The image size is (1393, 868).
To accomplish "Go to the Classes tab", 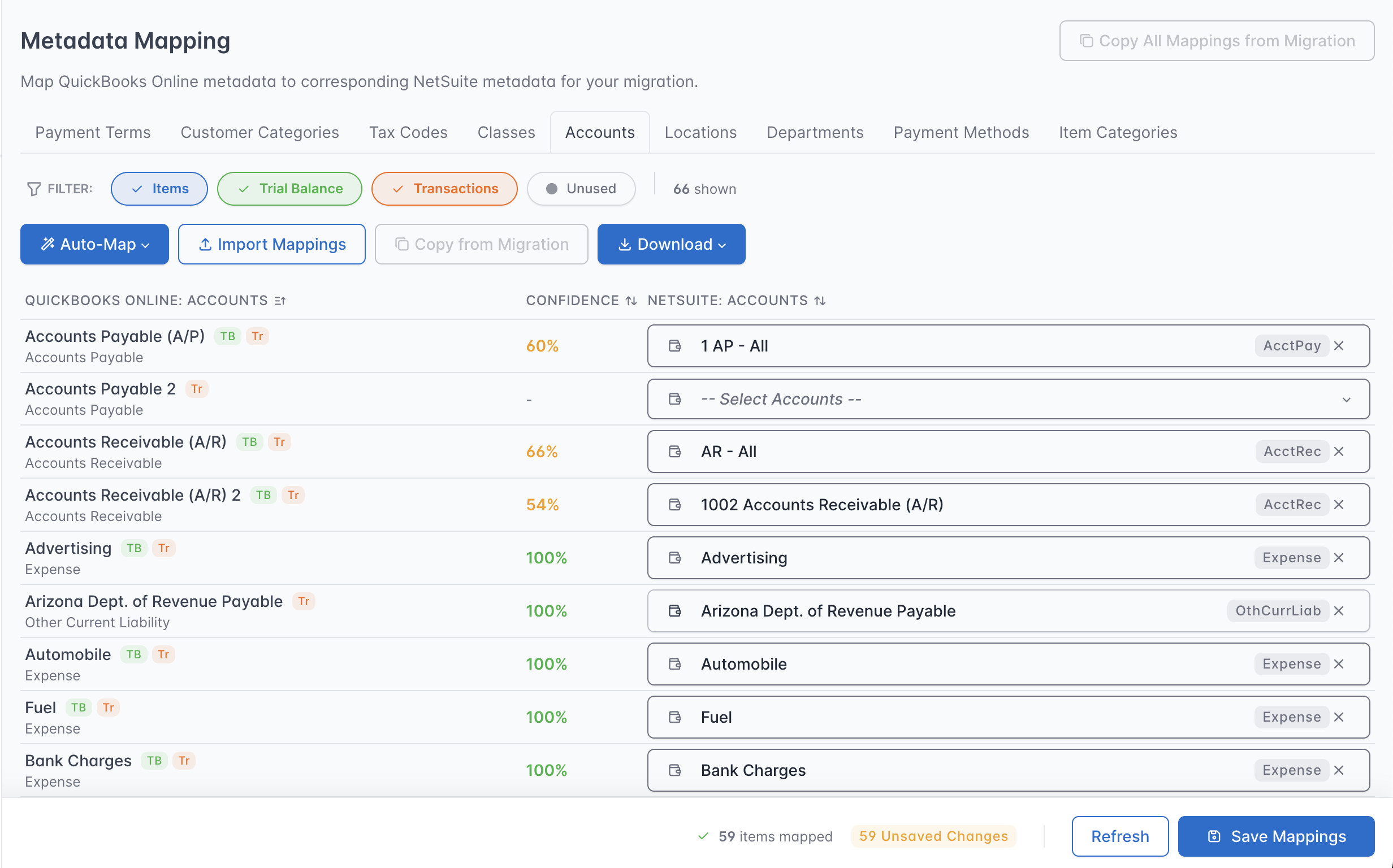I will [x=507, y=133].
